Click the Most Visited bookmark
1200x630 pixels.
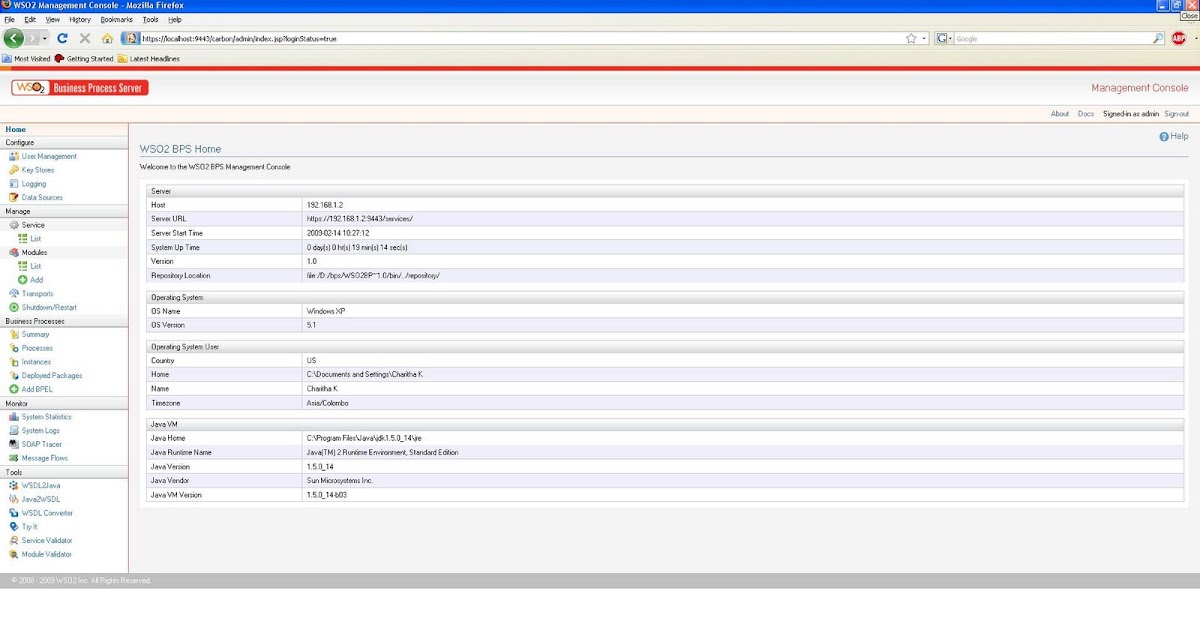coord(27,59)
